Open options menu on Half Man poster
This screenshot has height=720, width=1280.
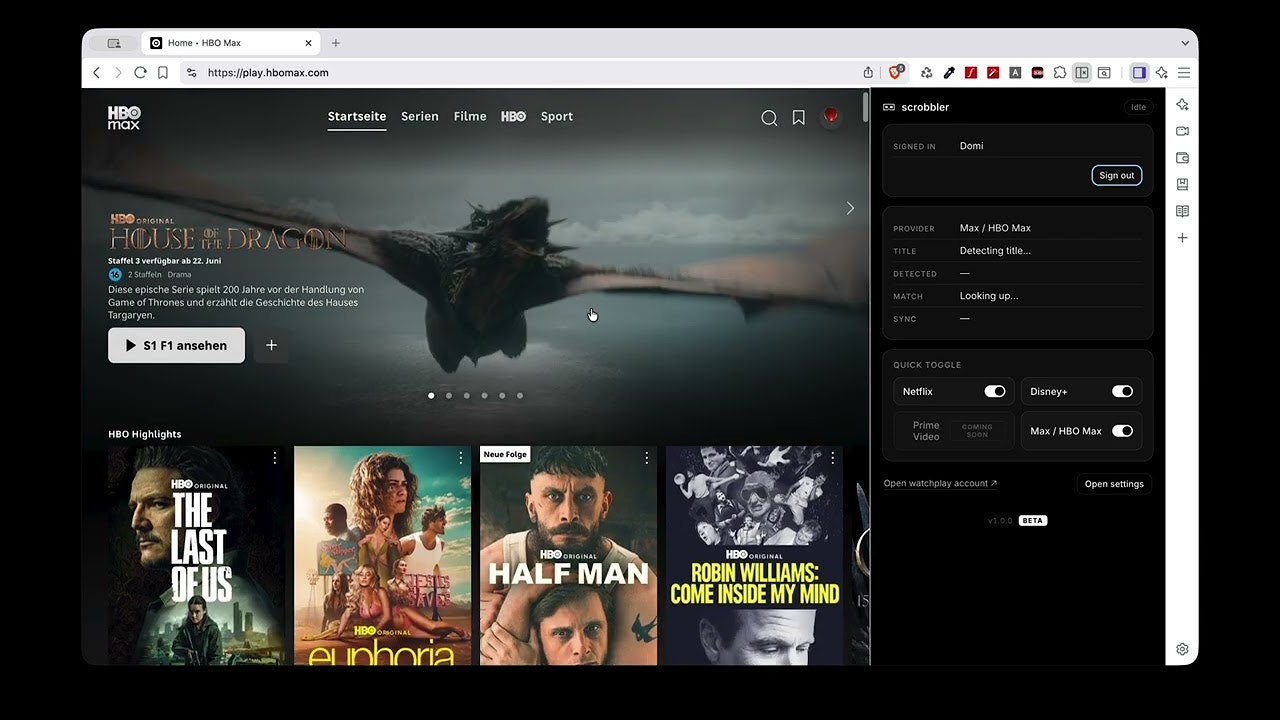click(647, 458)
